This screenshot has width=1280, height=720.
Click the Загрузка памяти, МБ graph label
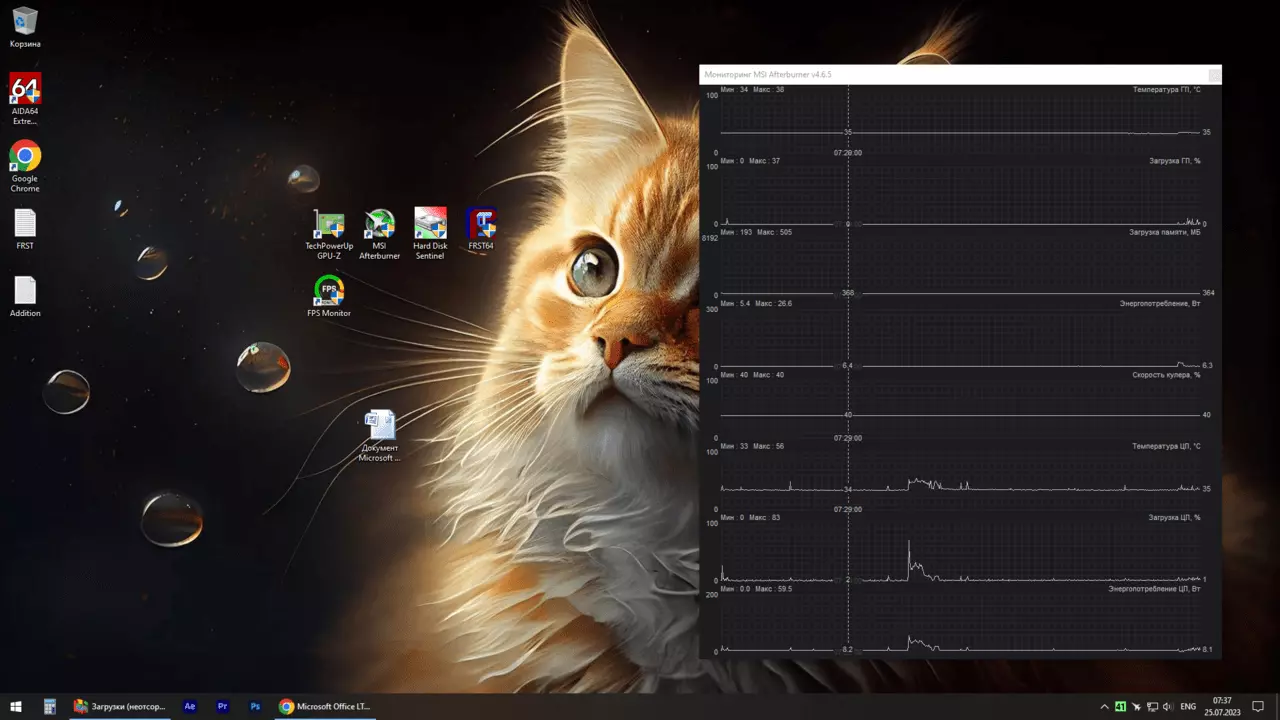(x=1165, y=232)
